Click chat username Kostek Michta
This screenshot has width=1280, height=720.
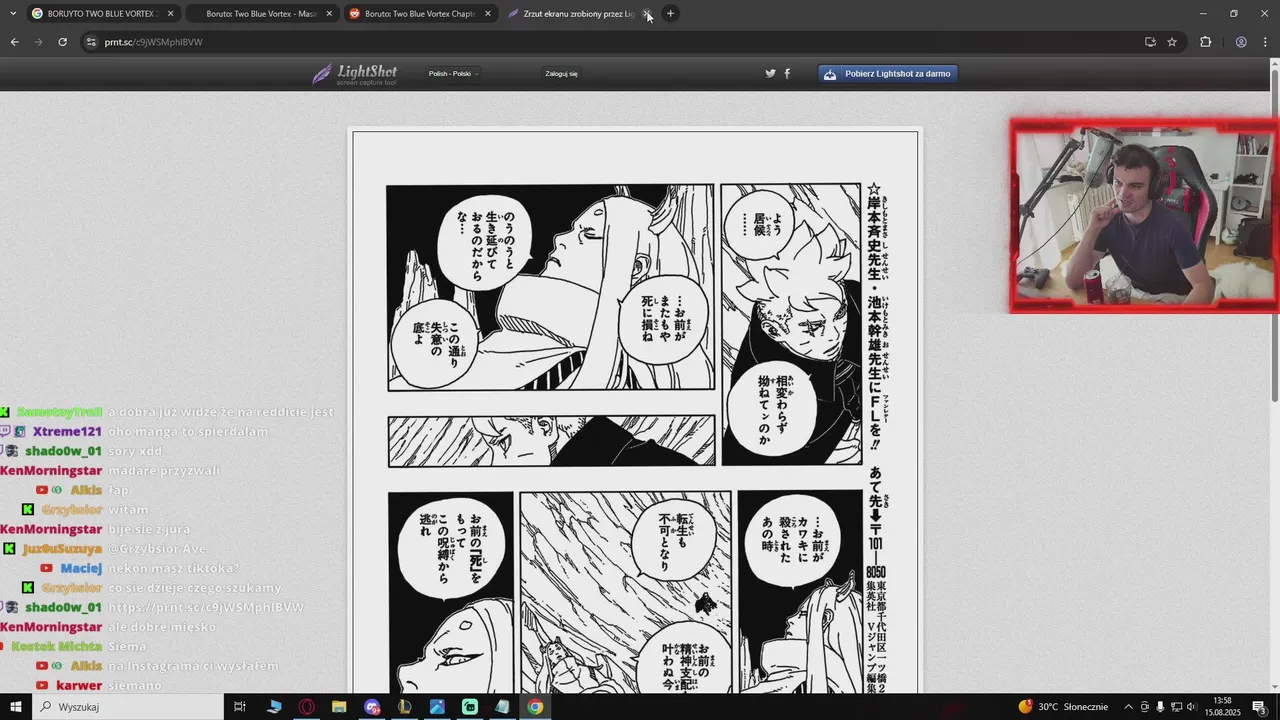coord(56,646)
